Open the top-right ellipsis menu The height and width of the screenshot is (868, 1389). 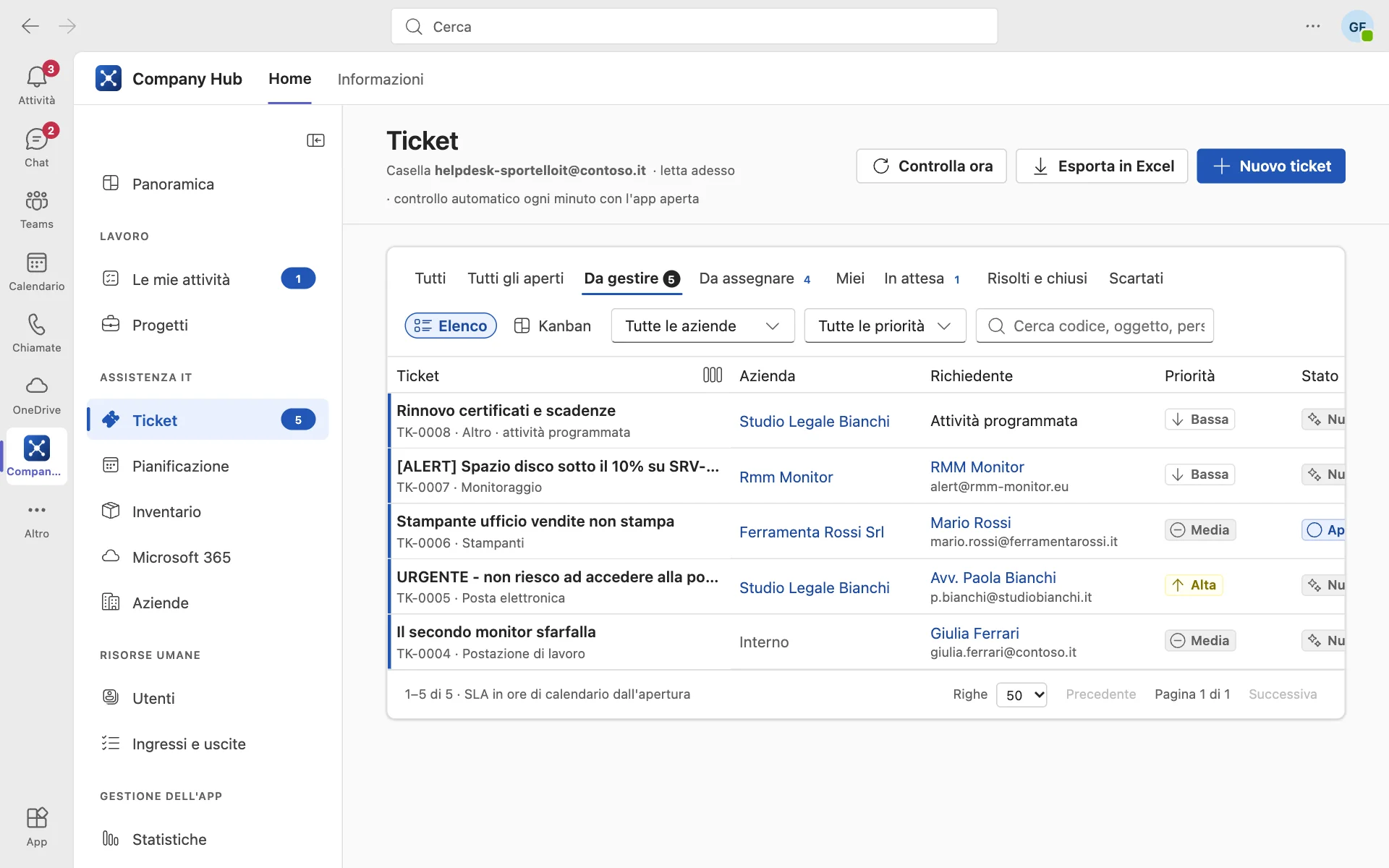click(1313, 26)
